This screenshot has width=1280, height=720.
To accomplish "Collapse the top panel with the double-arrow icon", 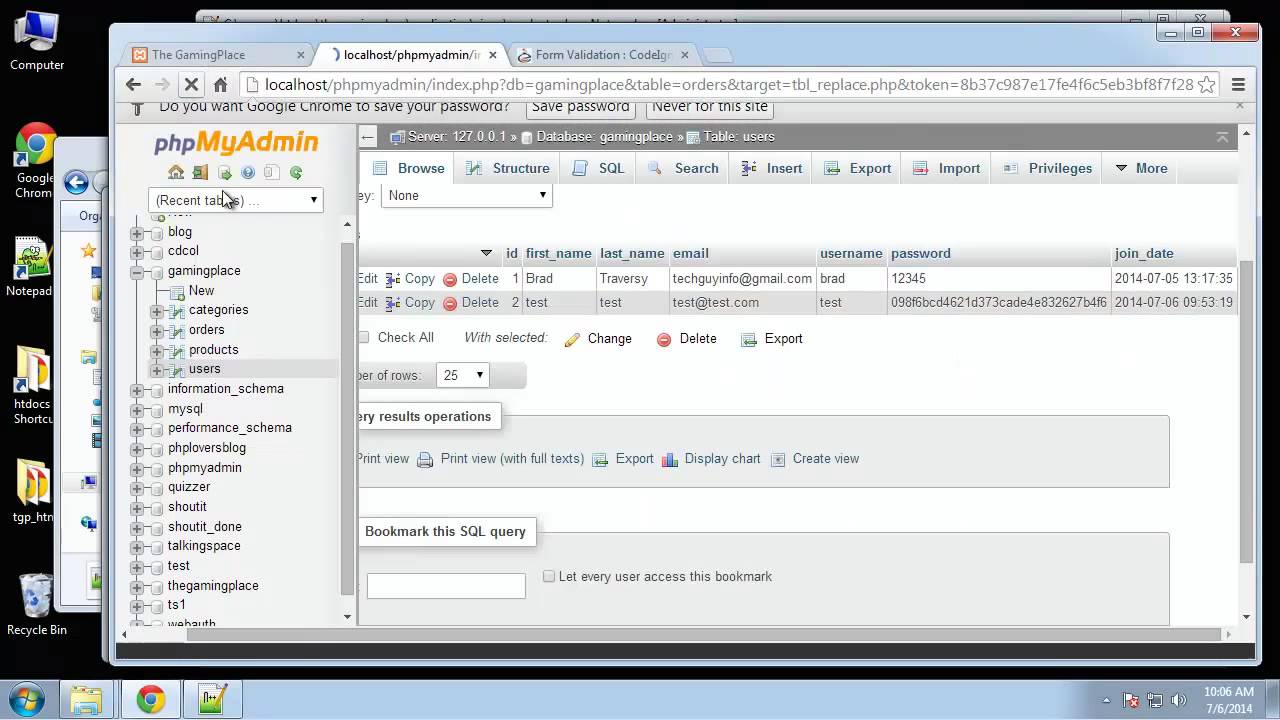I will (x=1222, y=137).
